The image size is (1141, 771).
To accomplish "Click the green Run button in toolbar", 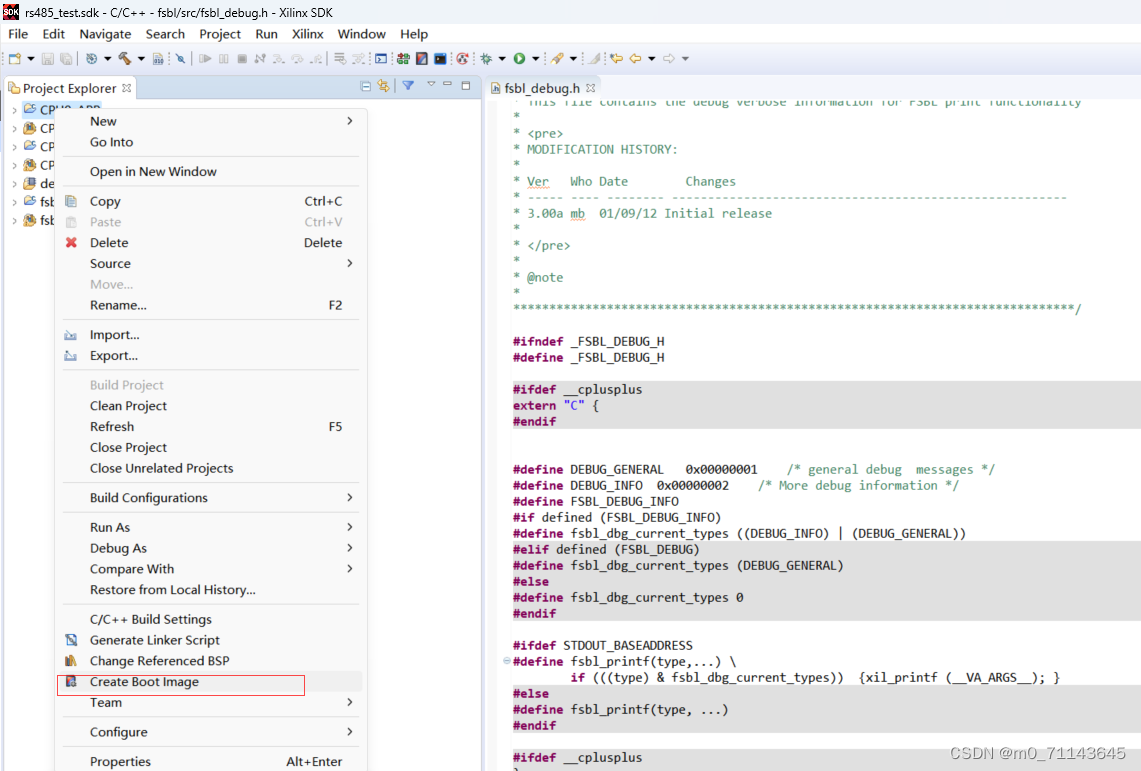I will click(519, 59).
